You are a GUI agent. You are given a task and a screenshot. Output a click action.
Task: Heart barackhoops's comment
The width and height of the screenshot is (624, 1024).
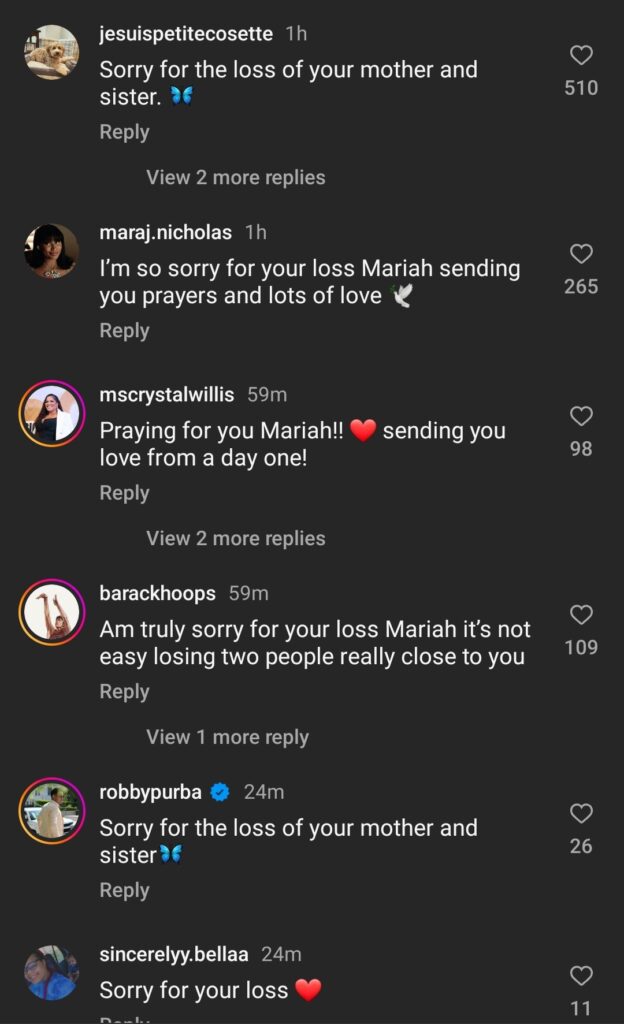click(581, 615)
